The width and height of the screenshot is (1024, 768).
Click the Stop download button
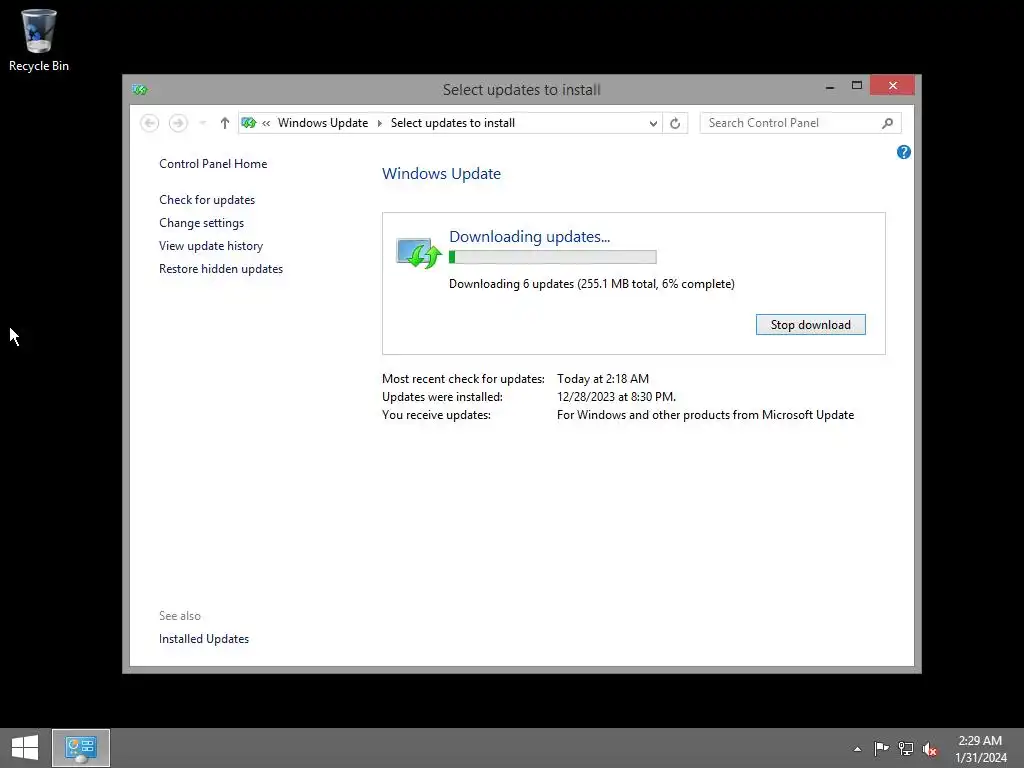tap(810, 325)
